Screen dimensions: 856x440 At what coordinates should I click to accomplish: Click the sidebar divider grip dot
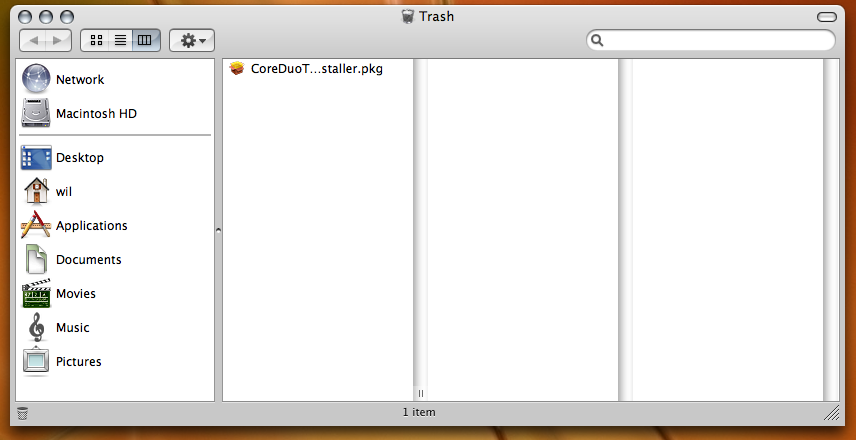[218, 230]
